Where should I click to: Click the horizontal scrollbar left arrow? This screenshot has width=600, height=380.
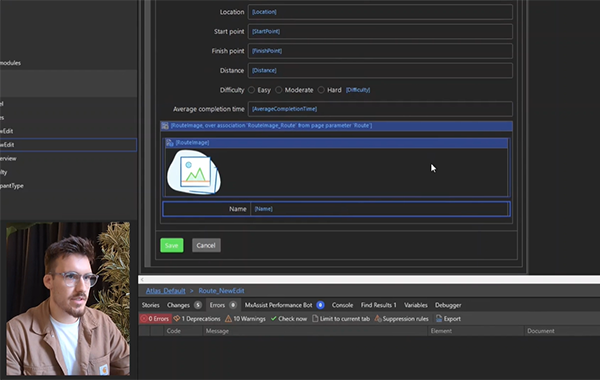tap(142, 280)
